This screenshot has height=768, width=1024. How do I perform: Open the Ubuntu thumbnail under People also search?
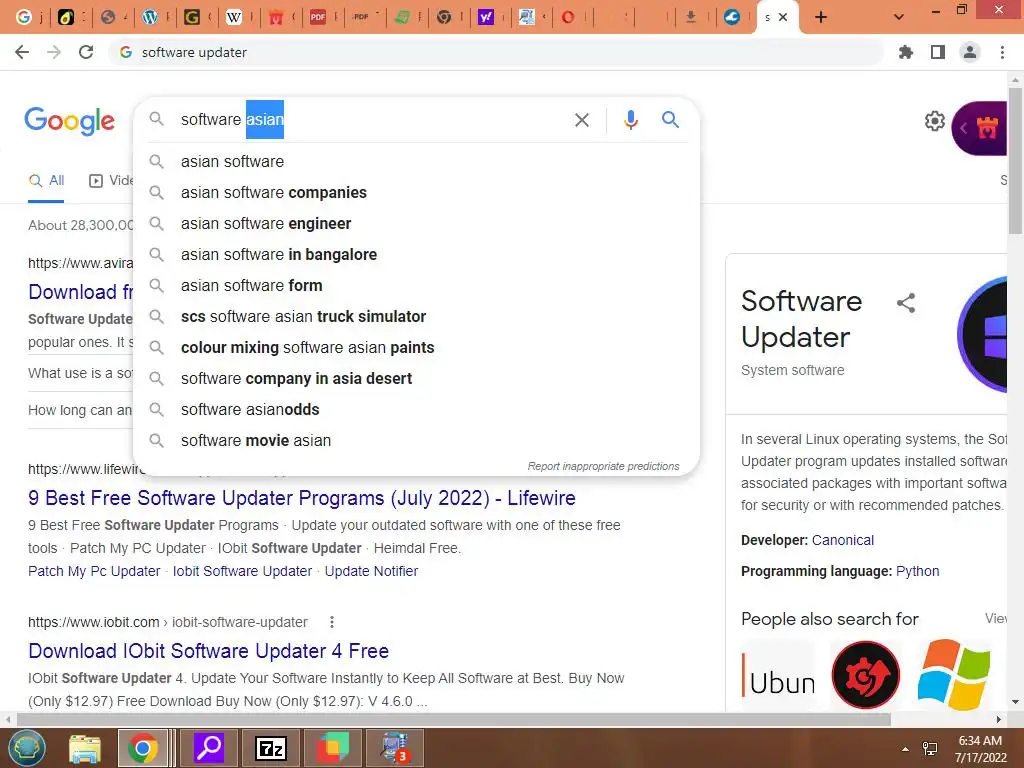tap(778, 675)
